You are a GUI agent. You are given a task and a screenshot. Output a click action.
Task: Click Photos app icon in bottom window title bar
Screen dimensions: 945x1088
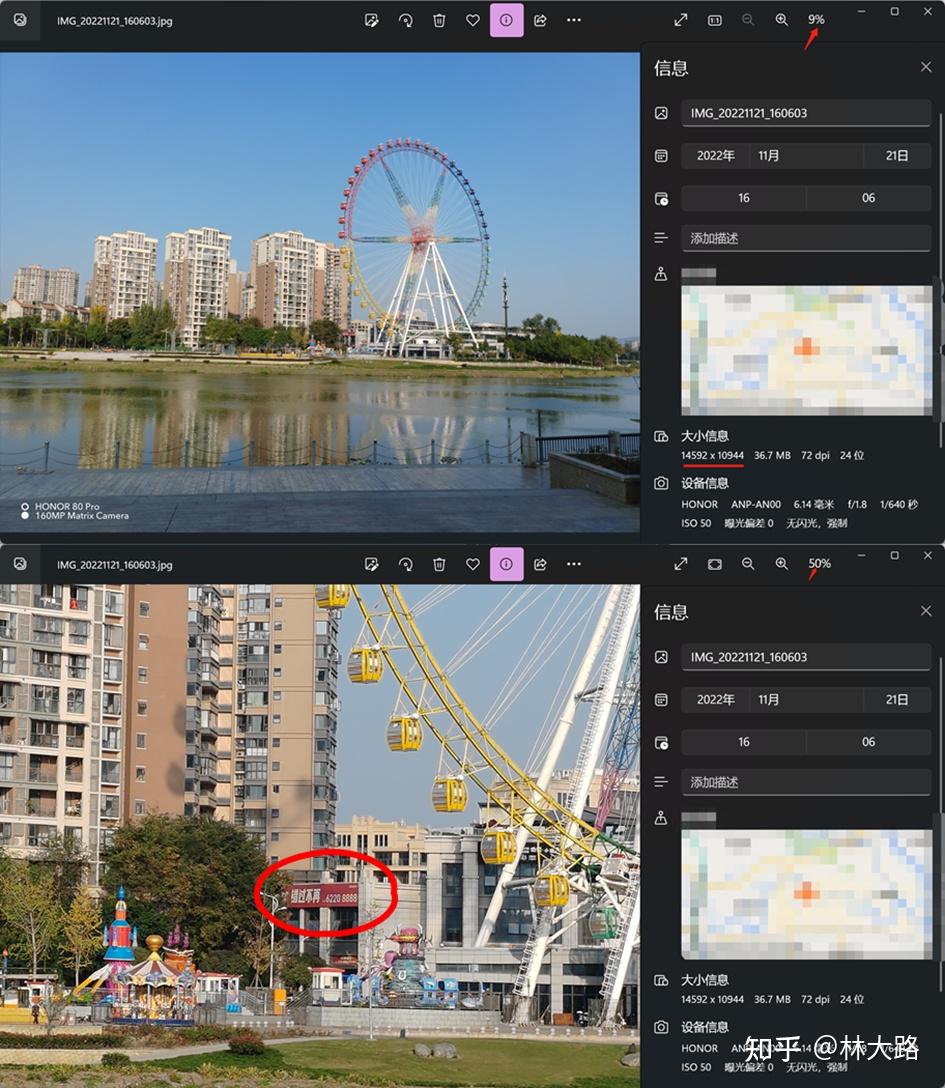pyautogui.click(x=20, y=564)
